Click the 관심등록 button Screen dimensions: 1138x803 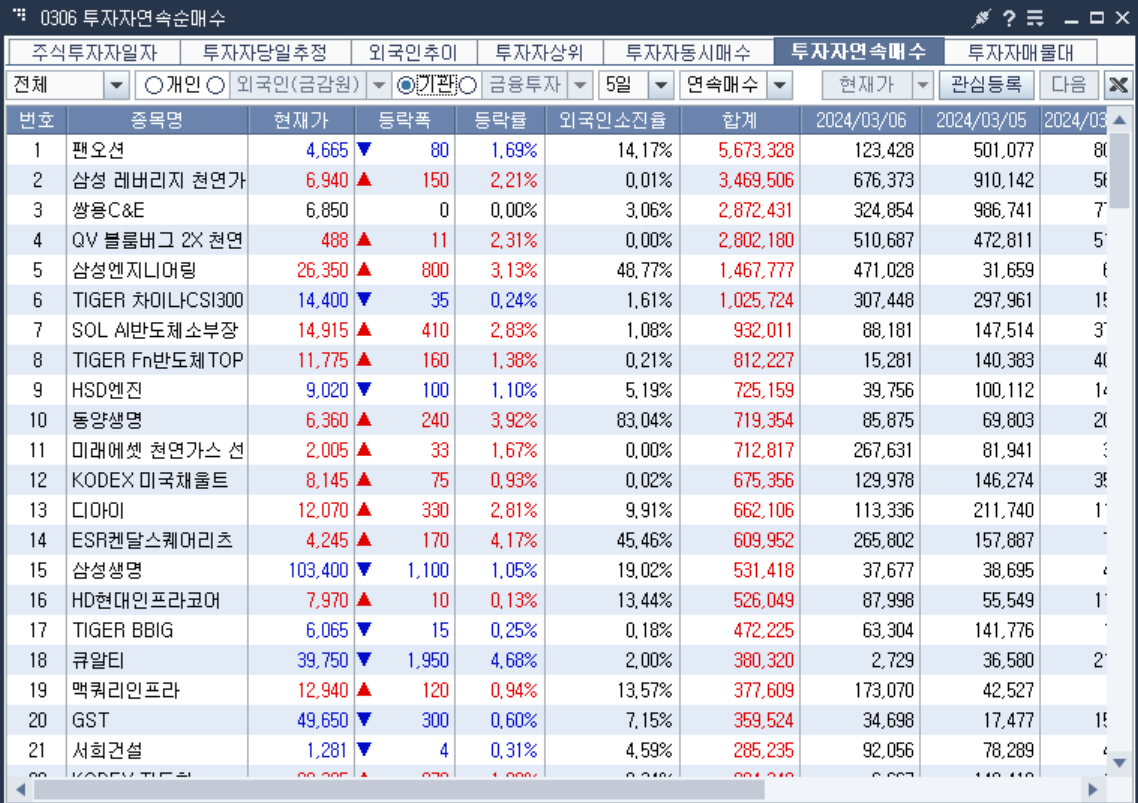[x=986, y=86]
